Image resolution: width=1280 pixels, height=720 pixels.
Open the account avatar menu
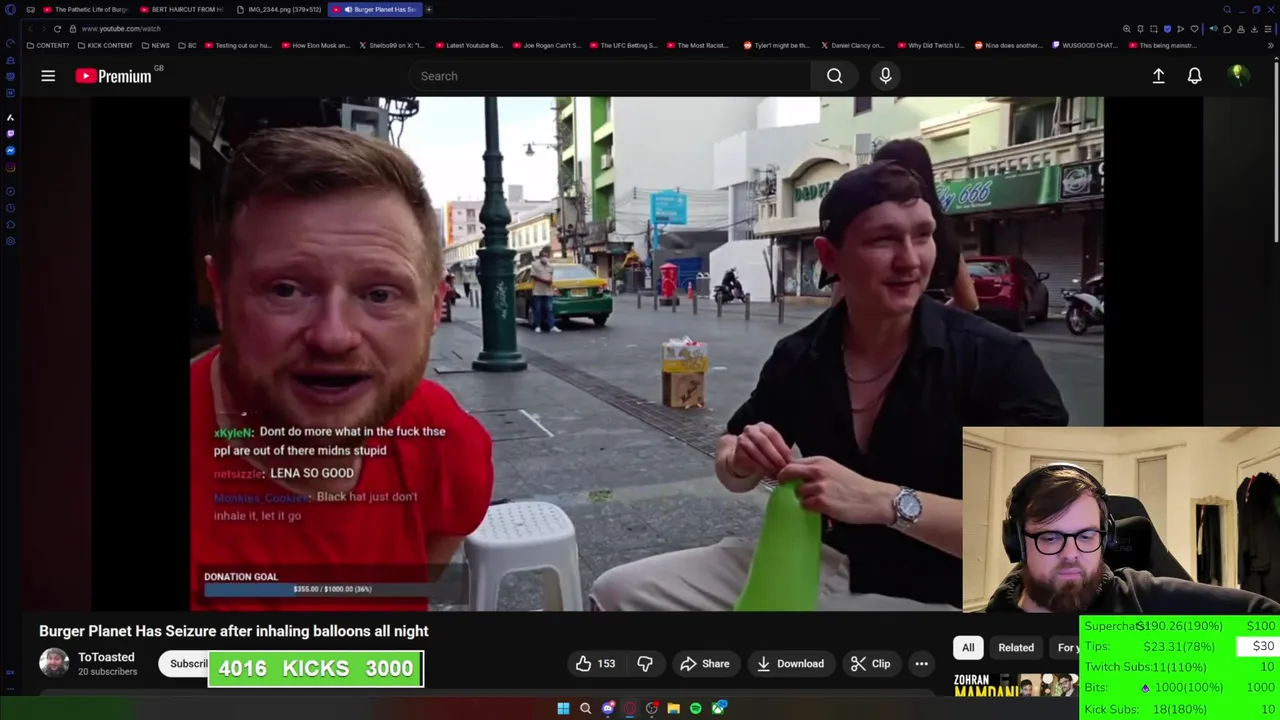click(1238, 75)
